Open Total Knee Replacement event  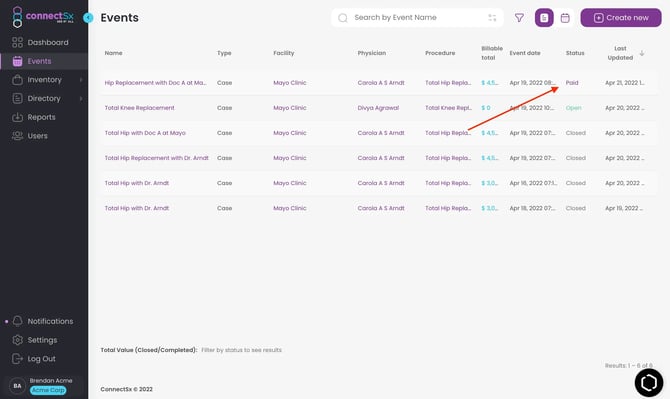(139, 108)
